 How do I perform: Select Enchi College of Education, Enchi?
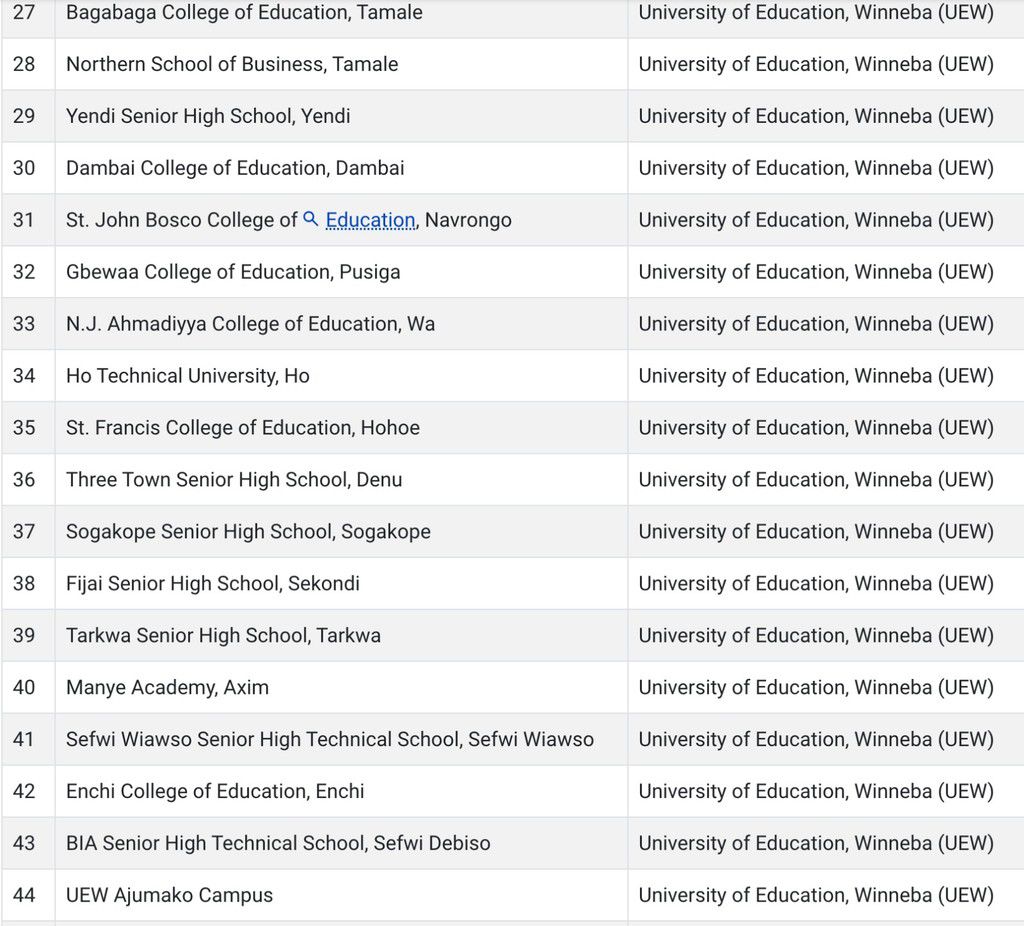(215, 792)
